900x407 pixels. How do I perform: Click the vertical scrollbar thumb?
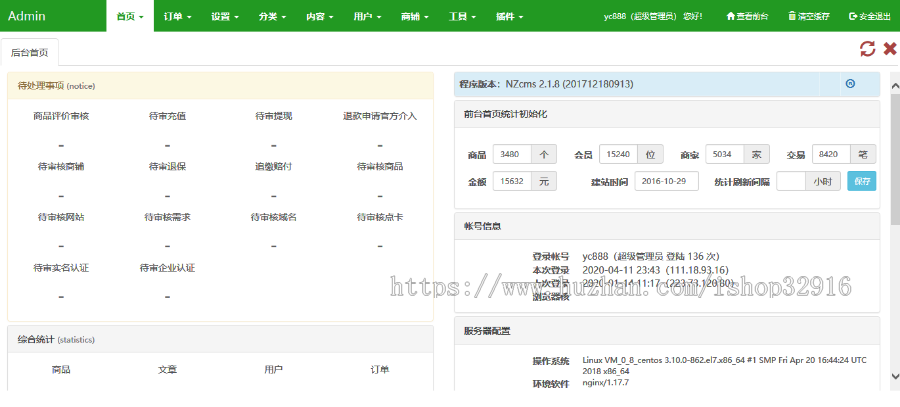(x=895, y=158)
